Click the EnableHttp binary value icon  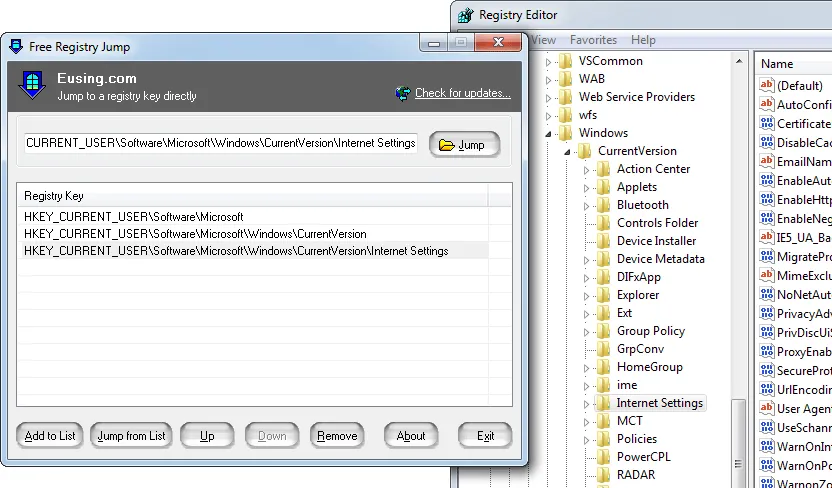[766, 200]
